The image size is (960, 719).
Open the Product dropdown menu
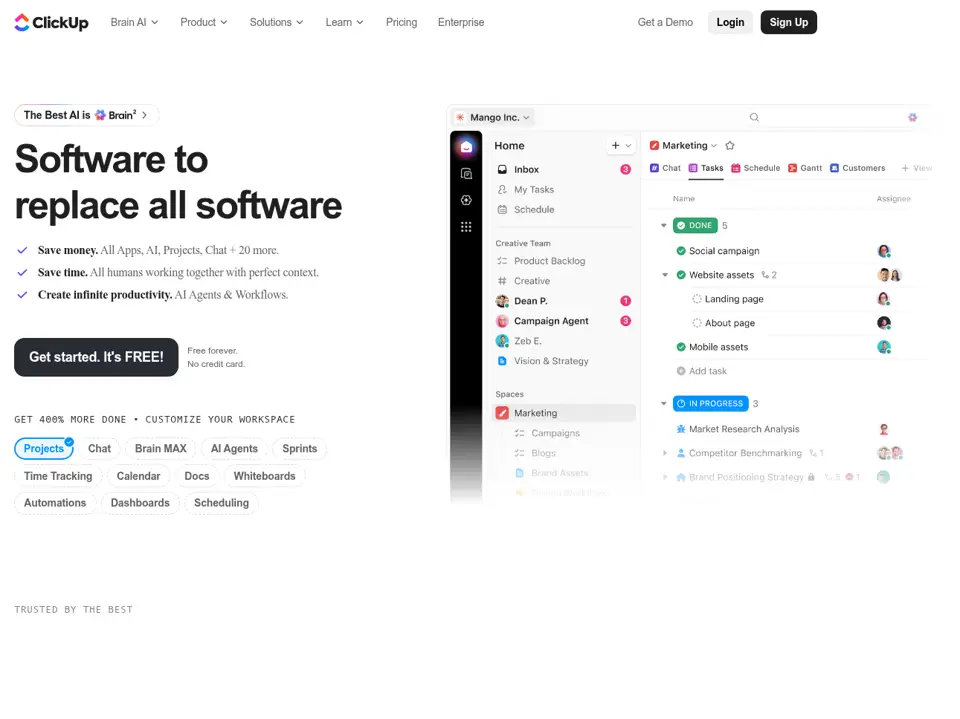point(203,22)
